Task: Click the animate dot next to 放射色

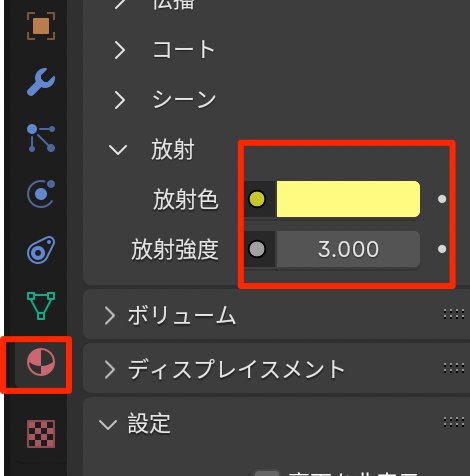Action: (442, 199)
